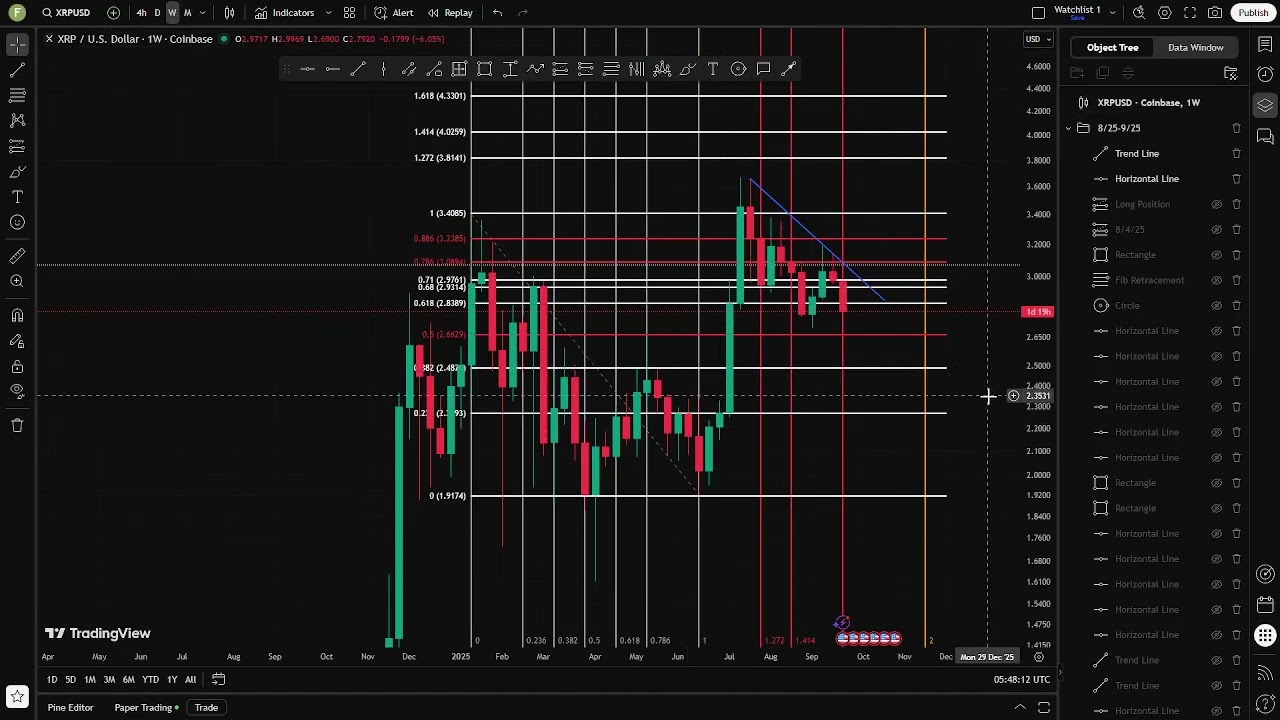Enter fullscreen mode

point(1190,13)
